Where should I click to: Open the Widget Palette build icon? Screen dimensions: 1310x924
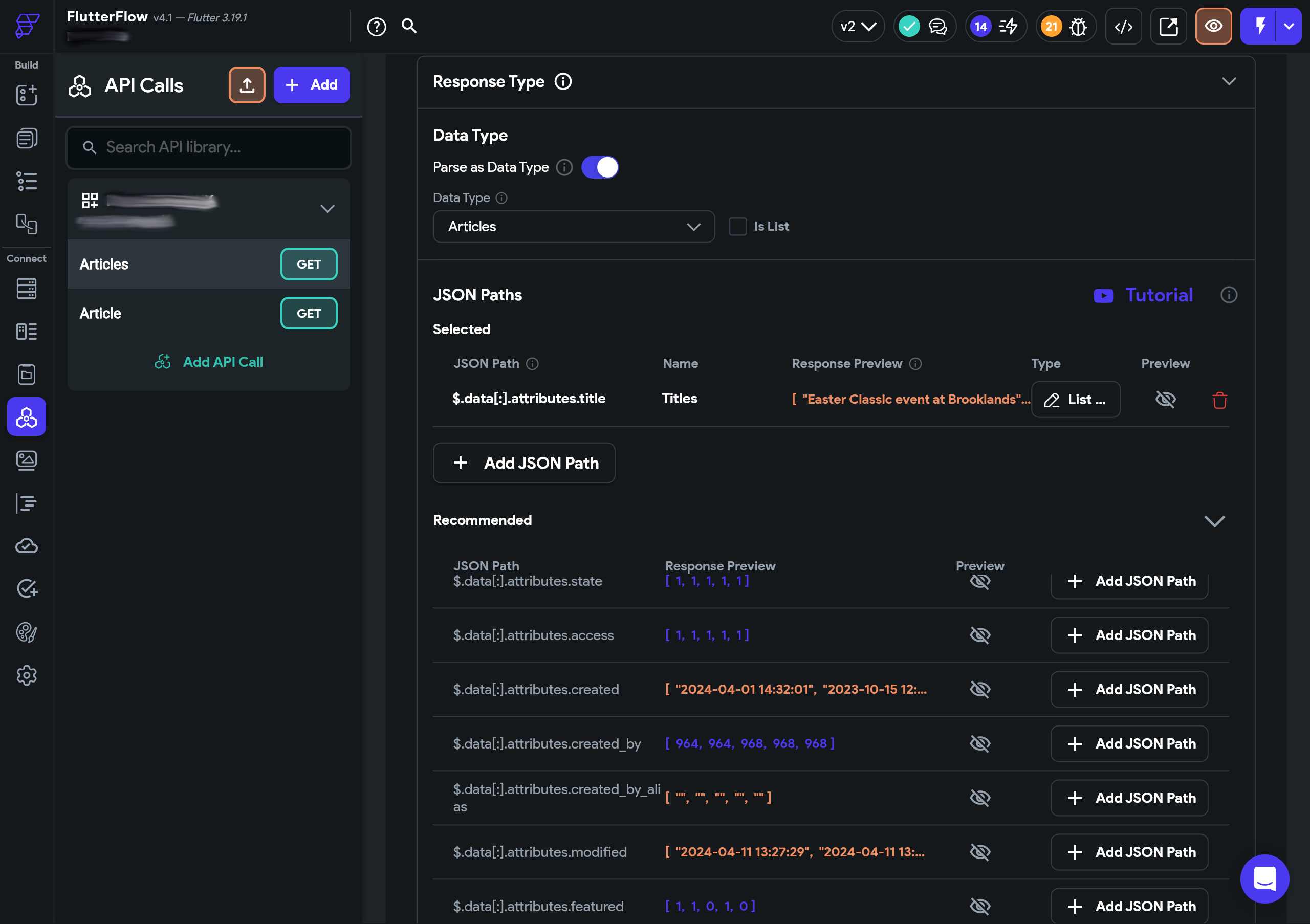point(26,95)
